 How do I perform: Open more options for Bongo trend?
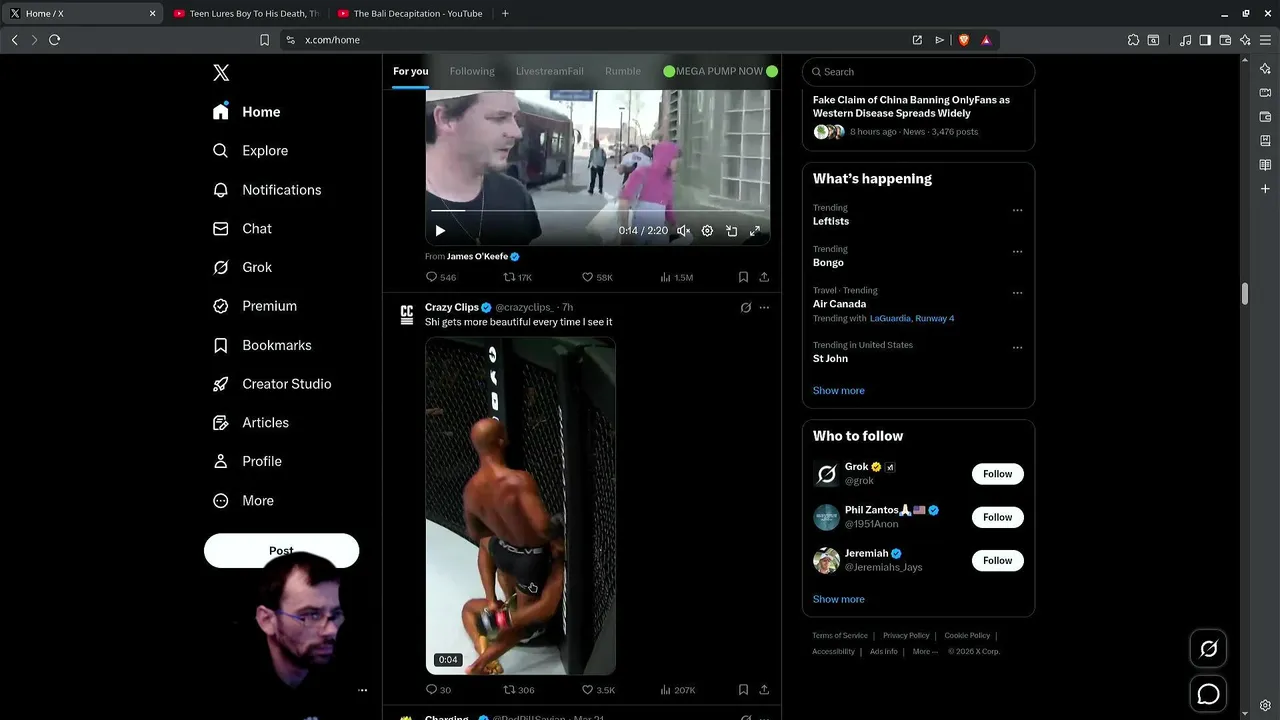click(x=1017, y=251)
